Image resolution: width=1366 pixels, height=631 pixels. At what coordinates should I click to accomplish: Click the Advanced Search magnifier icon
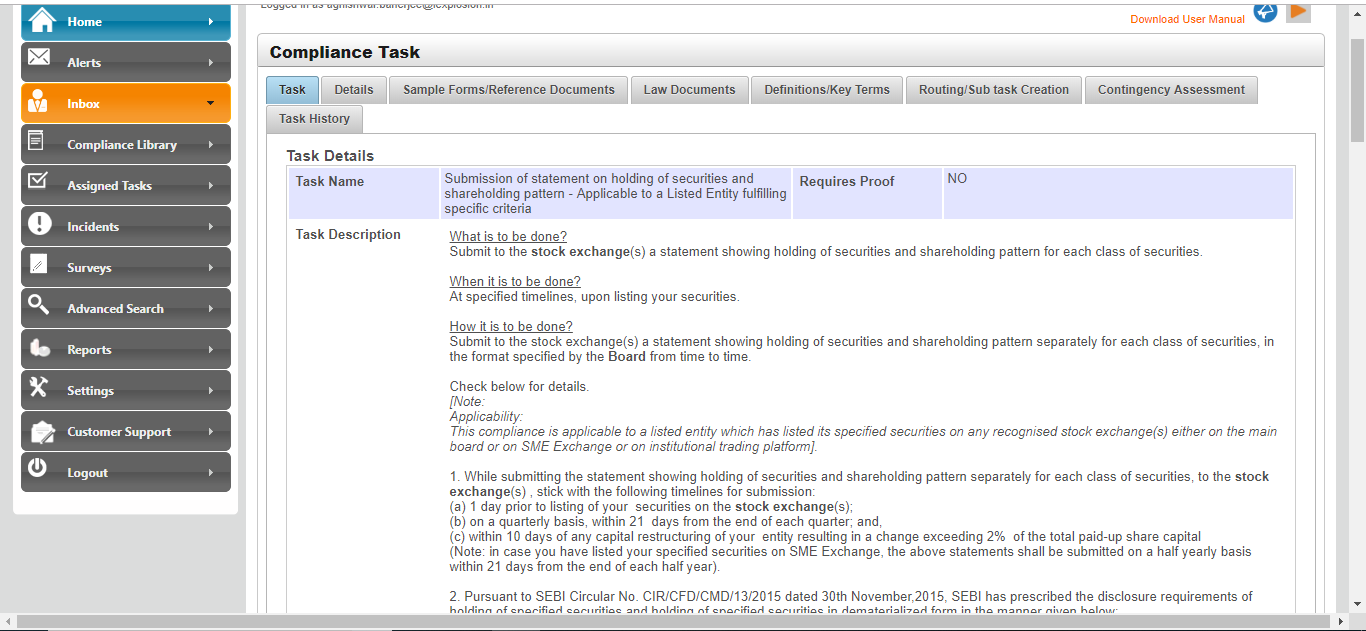38,304
